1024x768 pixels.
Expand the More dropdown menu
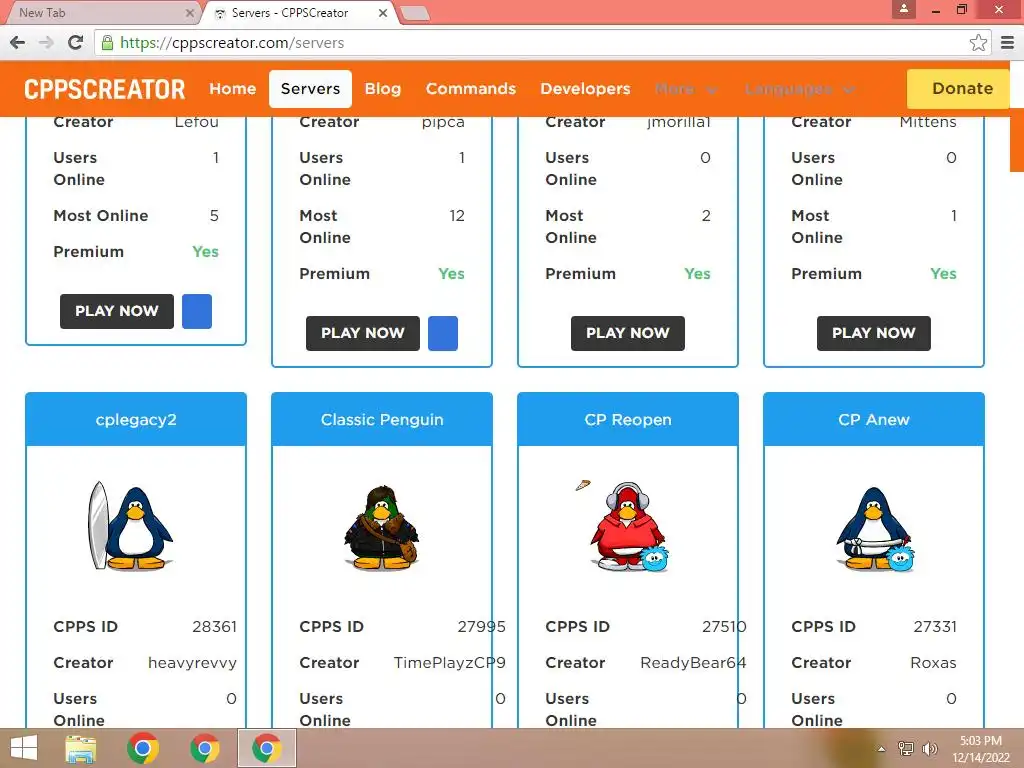(686, 89)
